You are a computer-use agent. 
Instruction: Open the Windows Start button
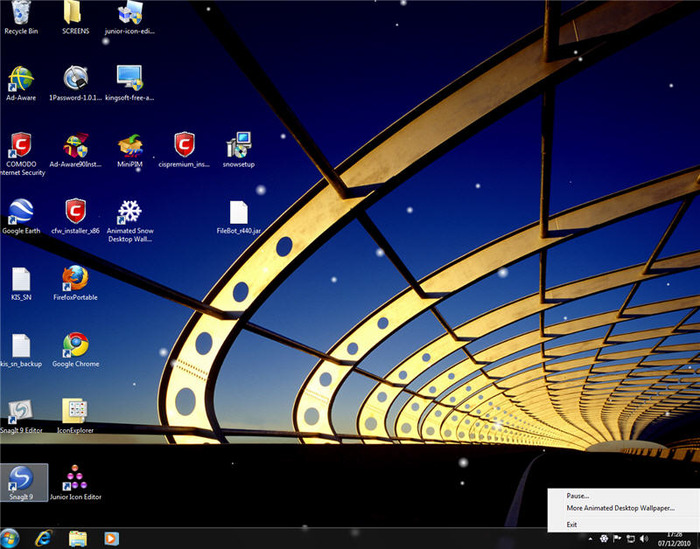(x=11, y=538)
